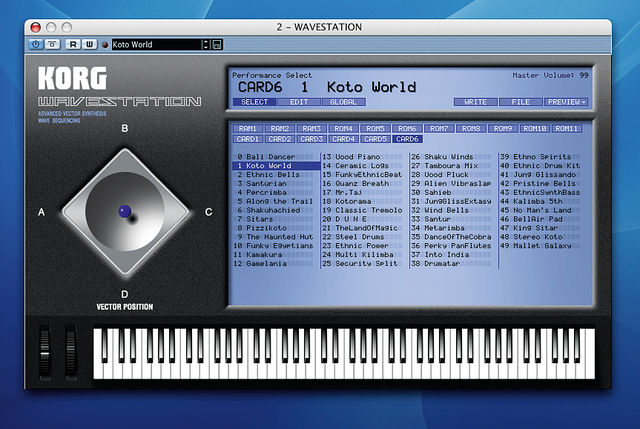Switch to the EDIT page
640x429 pixels.
[x=299, y=102]
